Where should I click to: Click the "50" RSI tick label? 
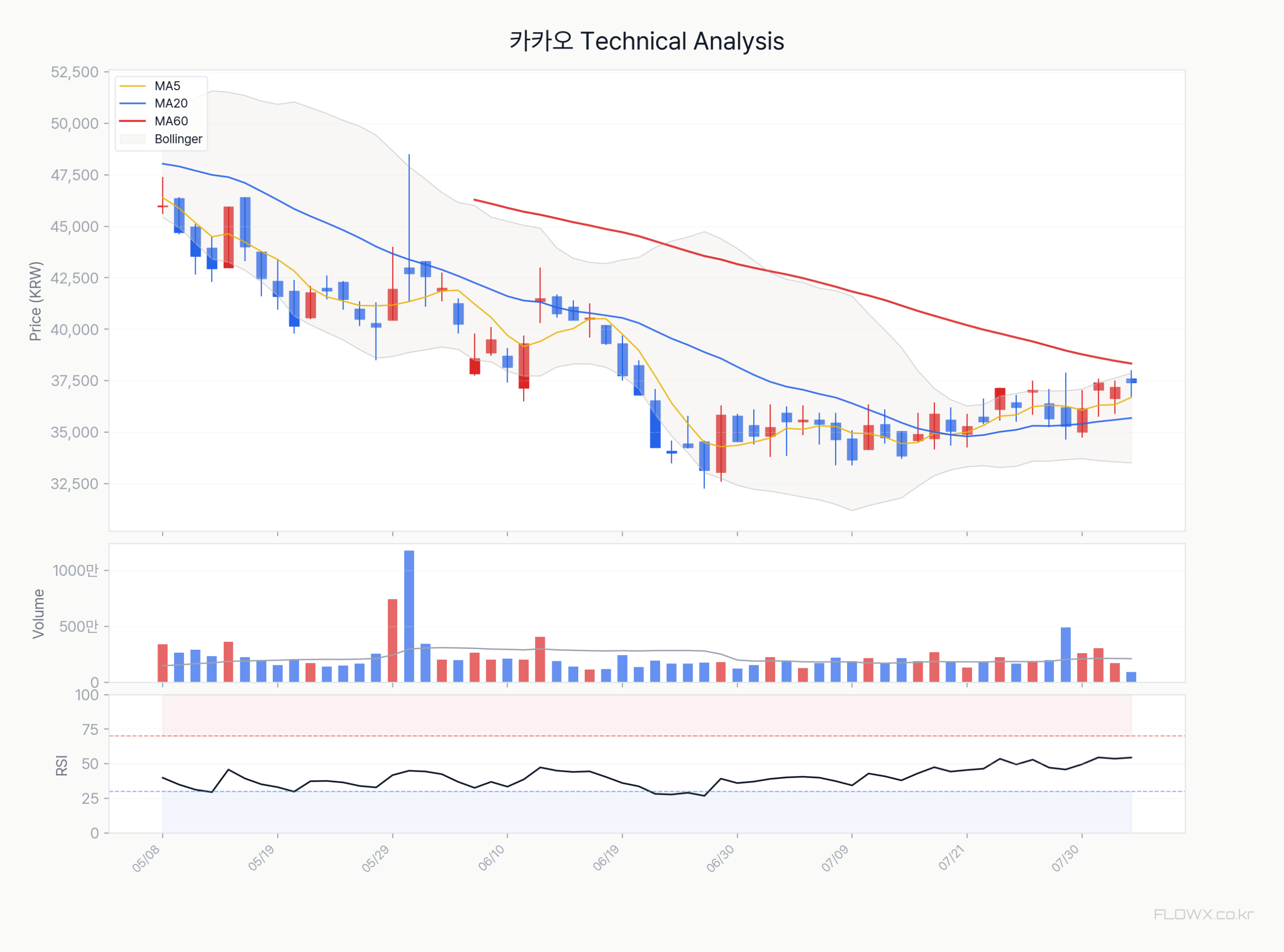[x=90, y=764]
